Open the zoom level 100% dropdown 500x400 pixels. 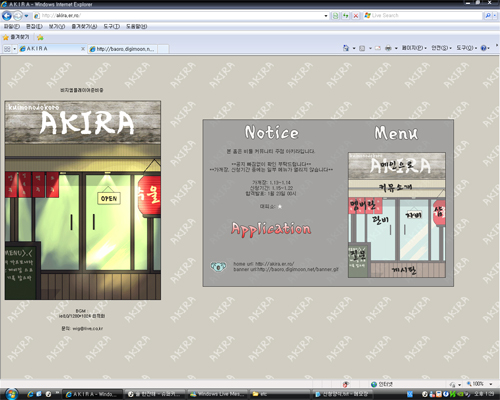click(x=479, y=384)
